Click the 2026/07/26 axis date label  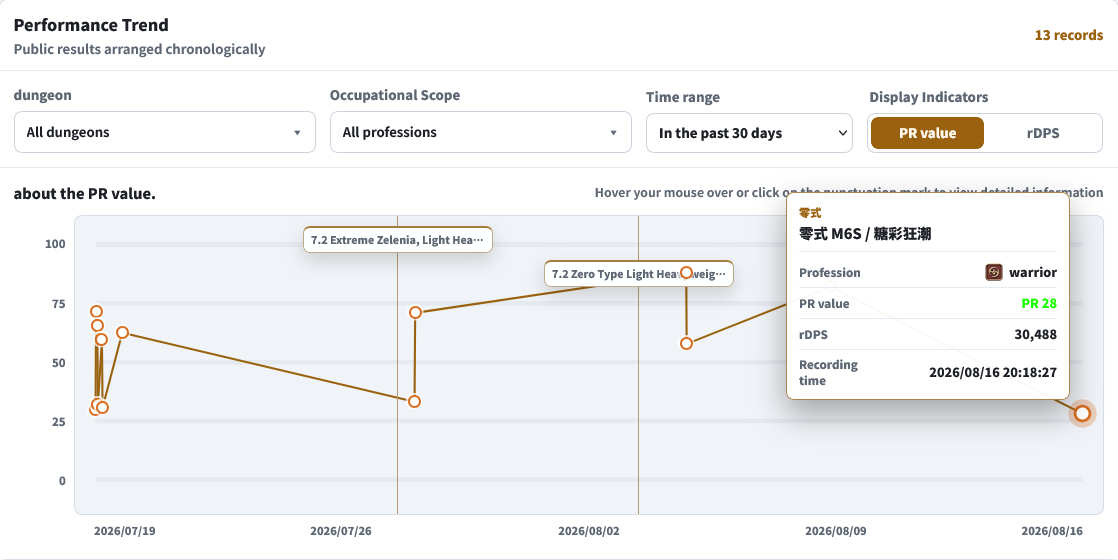click(341, 531)
